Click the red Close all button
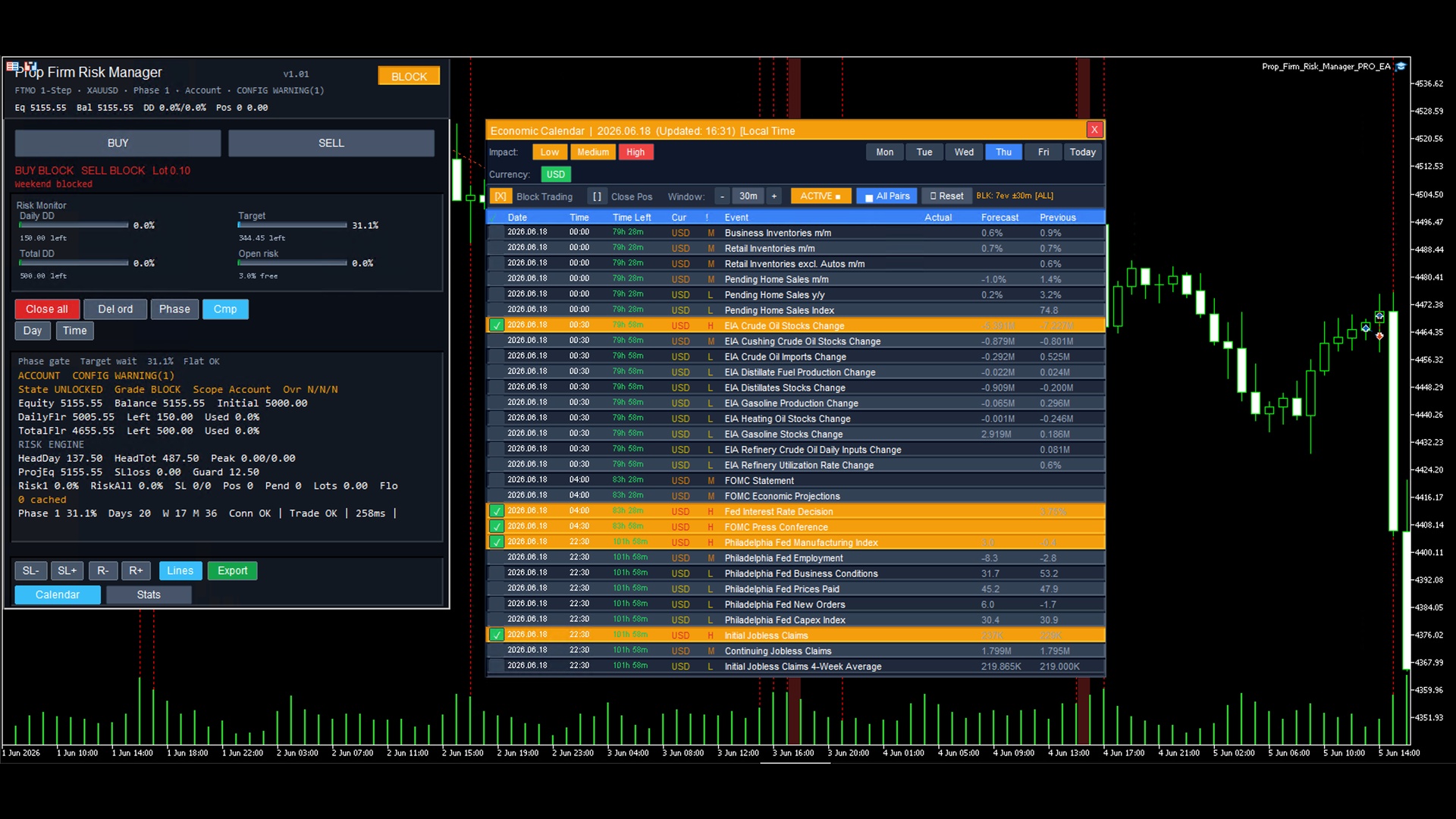This screenshot has height=819, width=1456. pyautogui.click(x=47, y=309)
